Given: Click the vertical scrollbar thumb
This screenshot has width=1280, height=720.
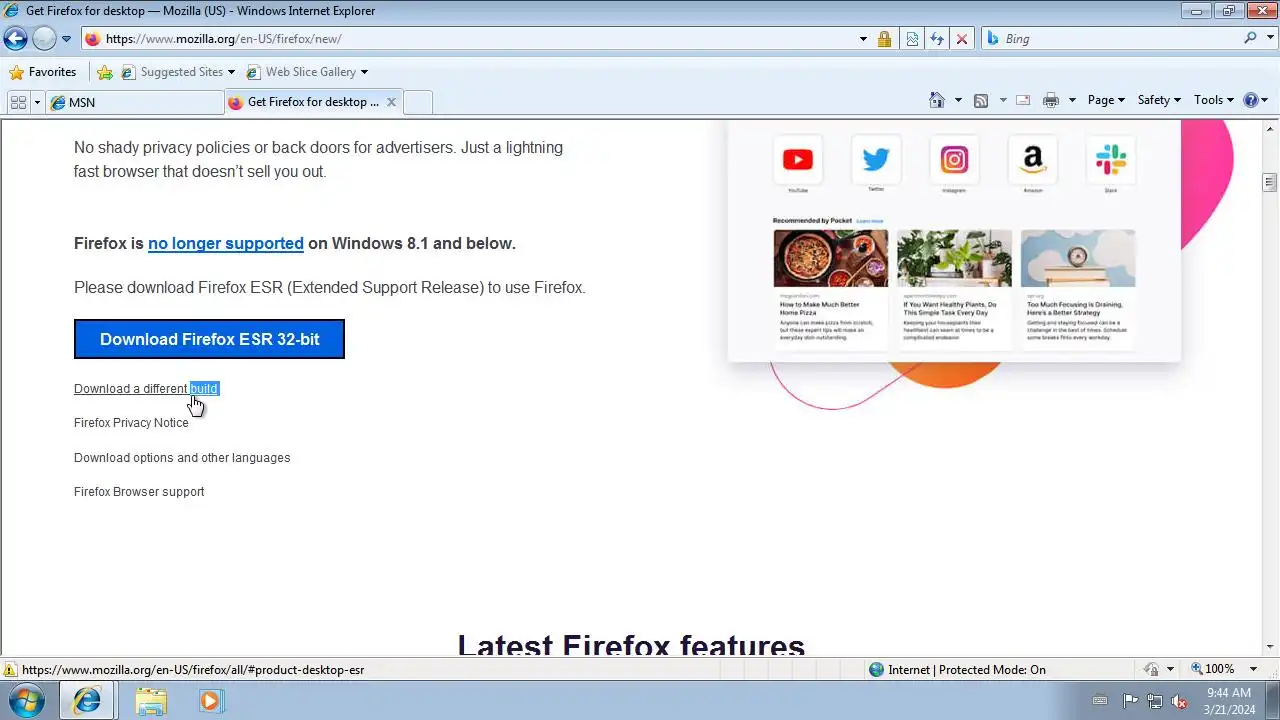Looking at the screenshot, I should coord(1270,182).
